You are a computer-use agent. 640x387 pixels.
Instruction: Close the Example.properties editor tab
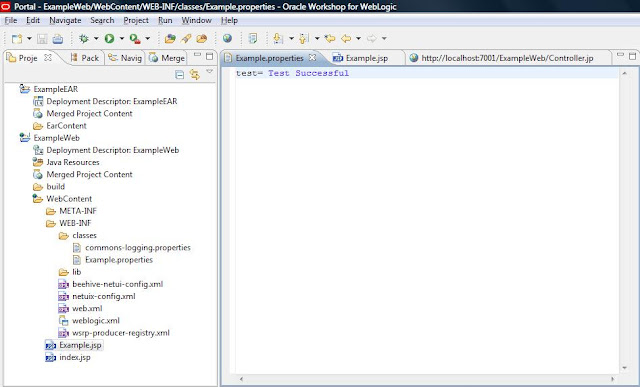[x=312, y=58]
